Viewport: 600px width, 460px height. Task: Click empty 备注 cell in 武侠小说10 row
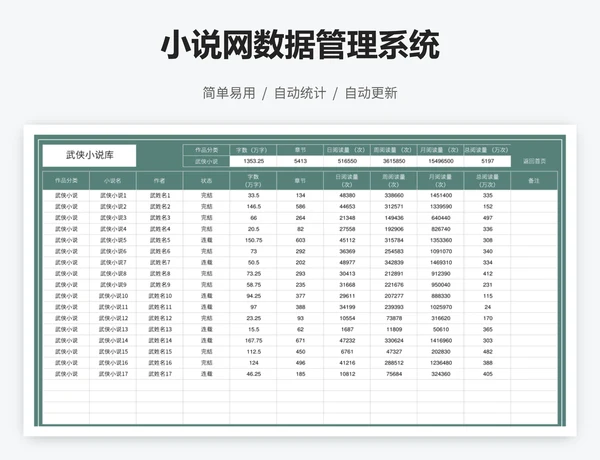coord(534,296)
